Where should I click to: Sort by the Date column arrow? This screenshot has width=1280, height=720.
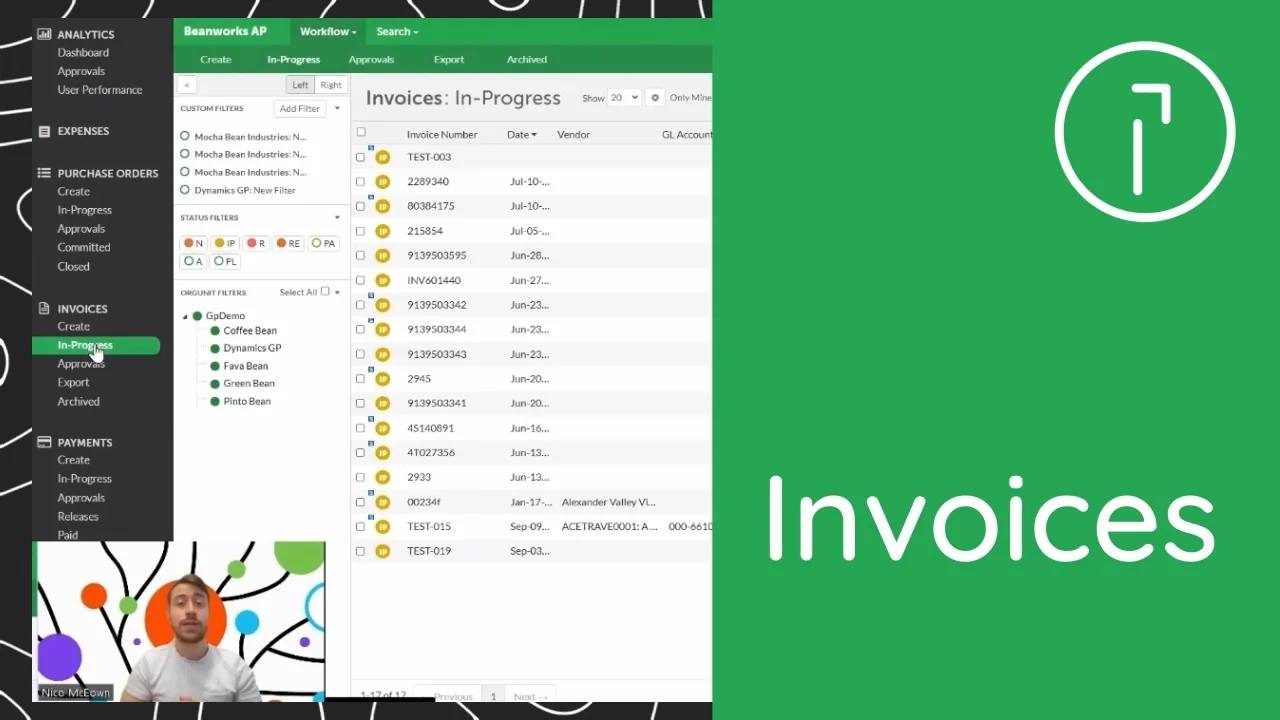click(x=534, y=135)
